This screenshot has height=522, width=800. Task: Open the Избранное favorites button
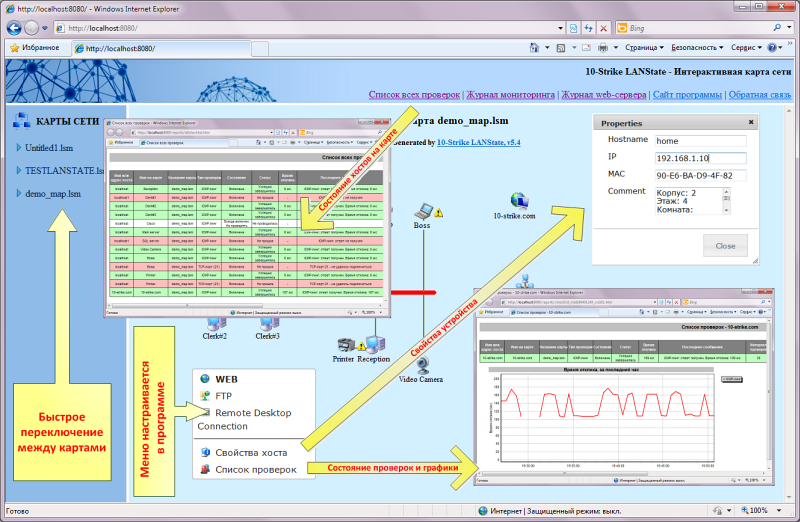click(x=35, y=47)
